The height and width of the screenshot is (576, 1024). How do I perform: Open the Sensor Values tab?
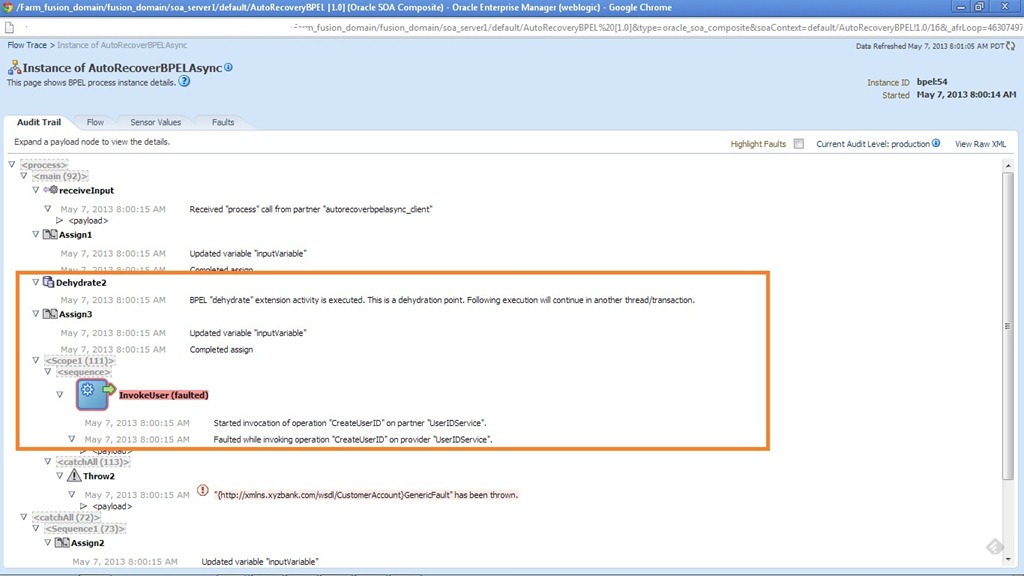click(155, 122)
